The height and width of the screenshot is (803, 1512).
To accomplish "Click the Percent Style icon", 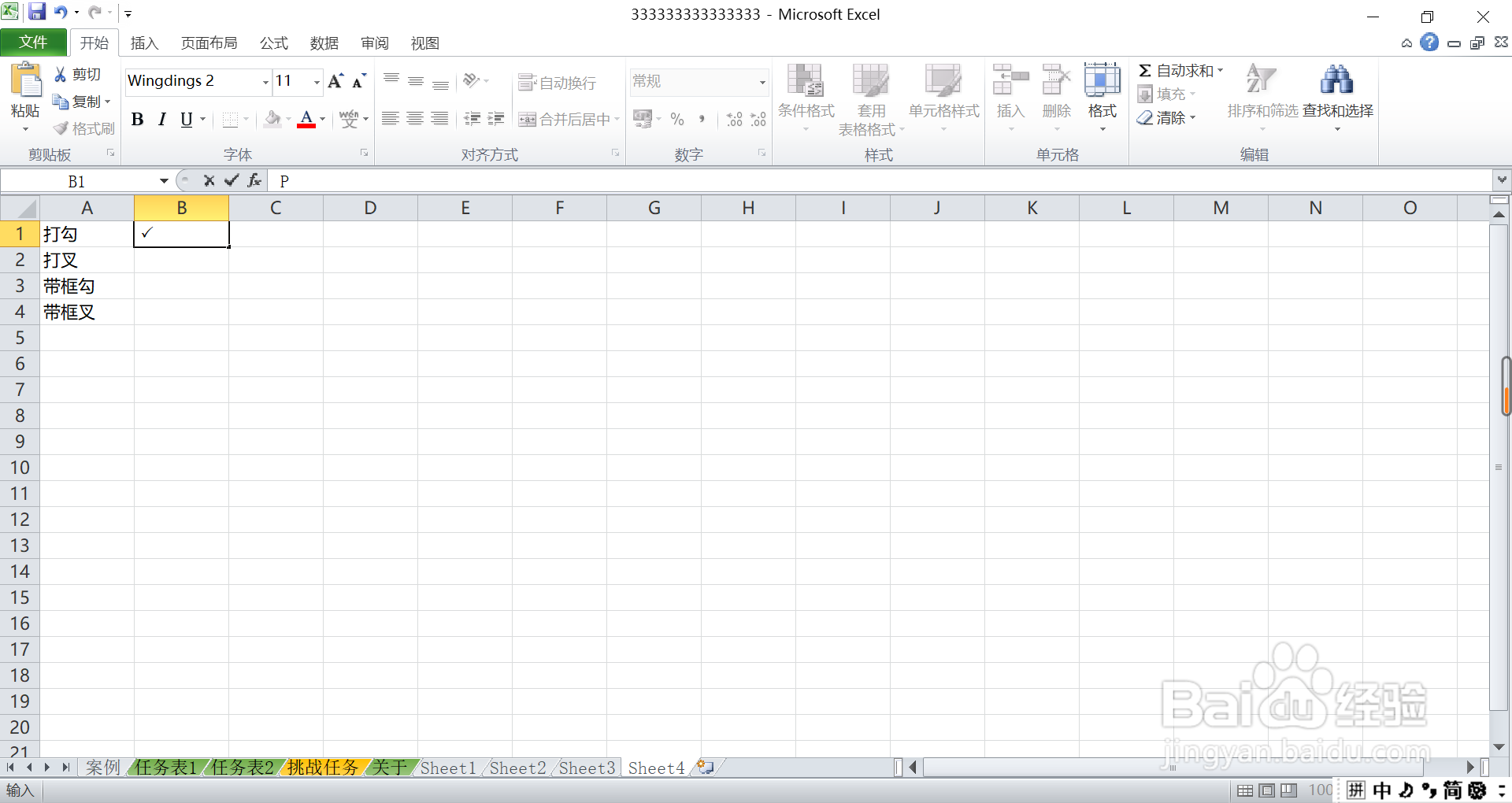I will point(677,119).
